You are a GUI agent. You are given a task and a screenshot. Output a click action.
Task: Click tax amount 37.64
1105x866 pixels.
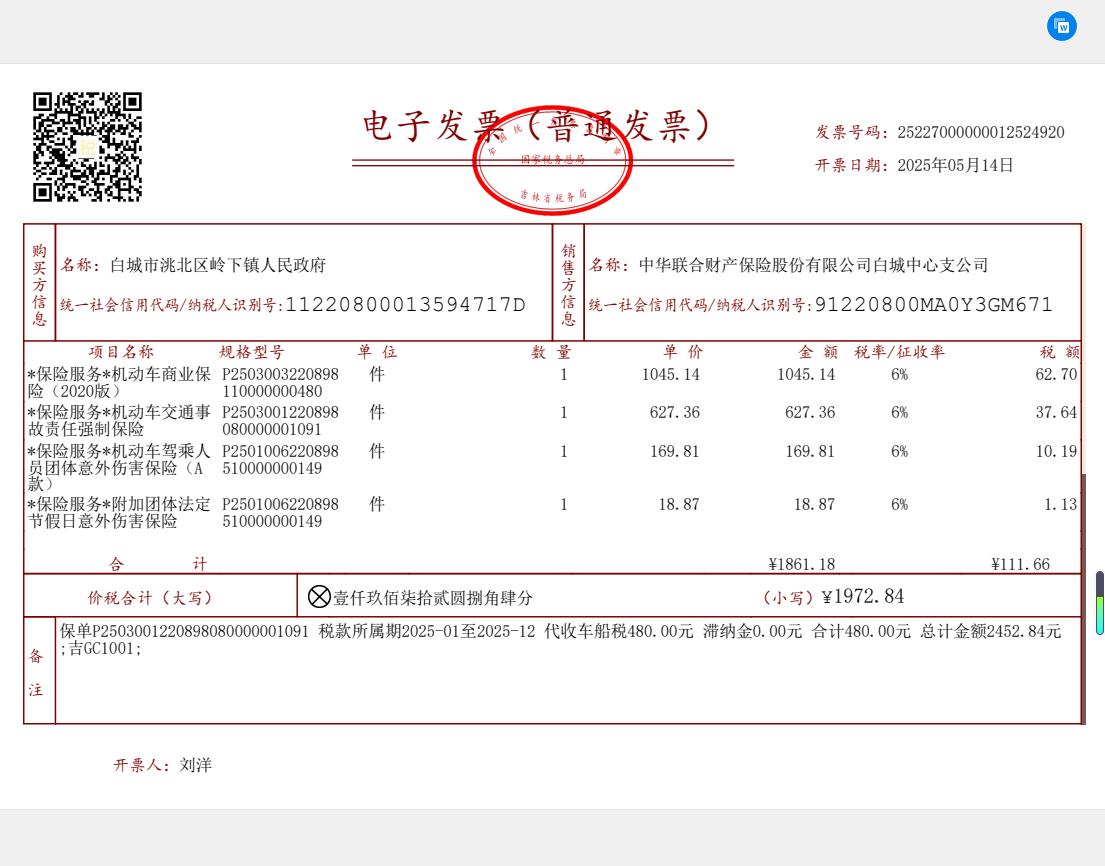pos(1056,412)
